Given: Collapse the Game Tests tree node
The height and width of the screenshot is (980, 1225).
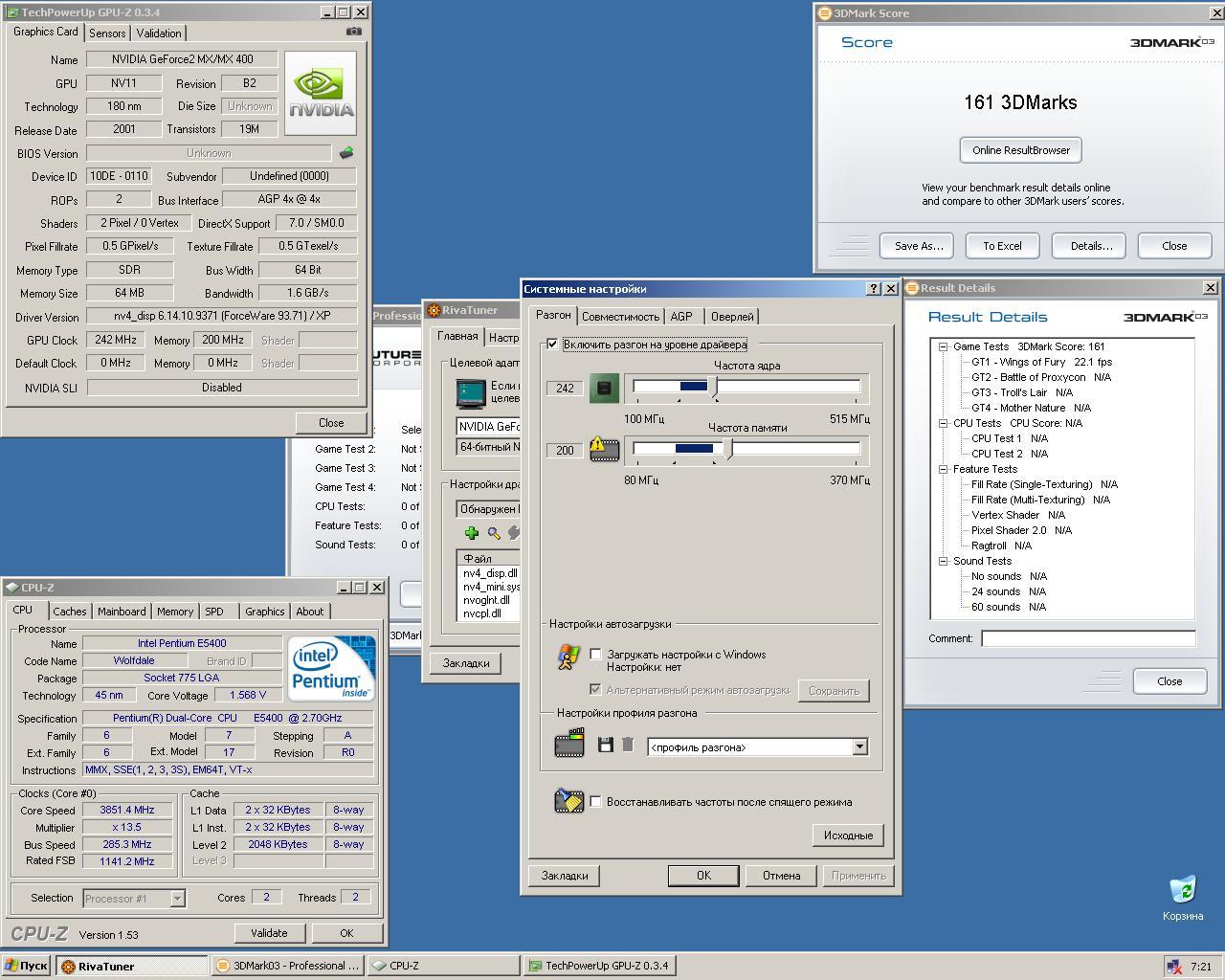Looking at the screenshot, I should coord(943,346).
